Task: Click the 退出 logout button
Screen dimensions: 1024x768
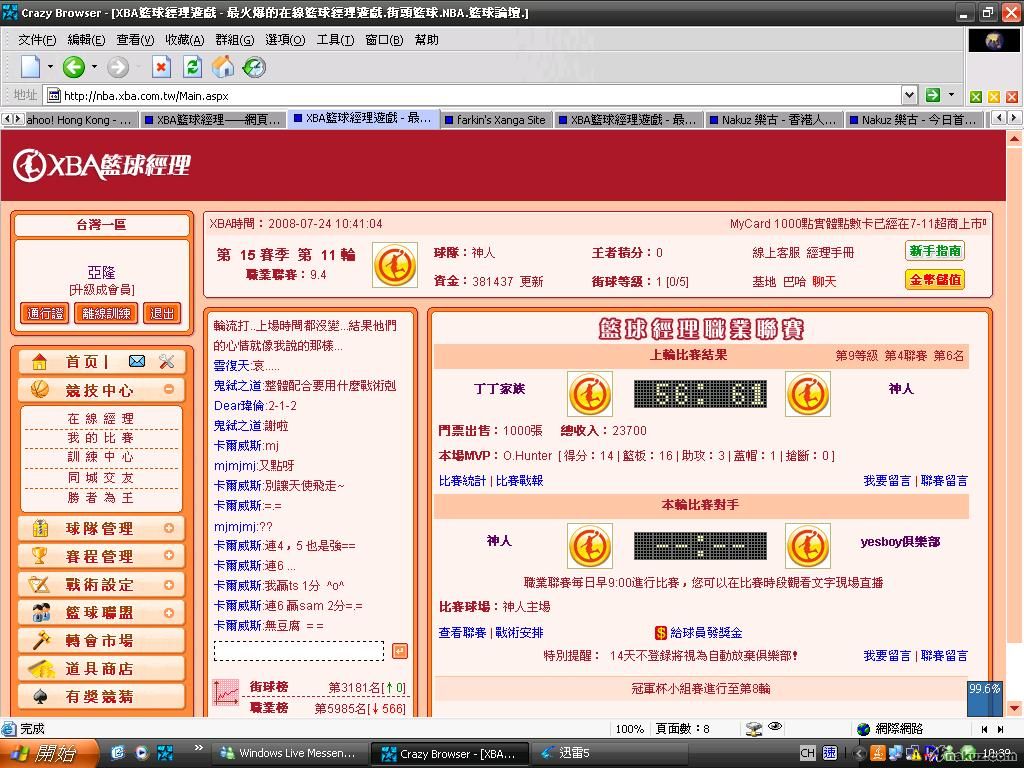Action: [x=161, y=313]
